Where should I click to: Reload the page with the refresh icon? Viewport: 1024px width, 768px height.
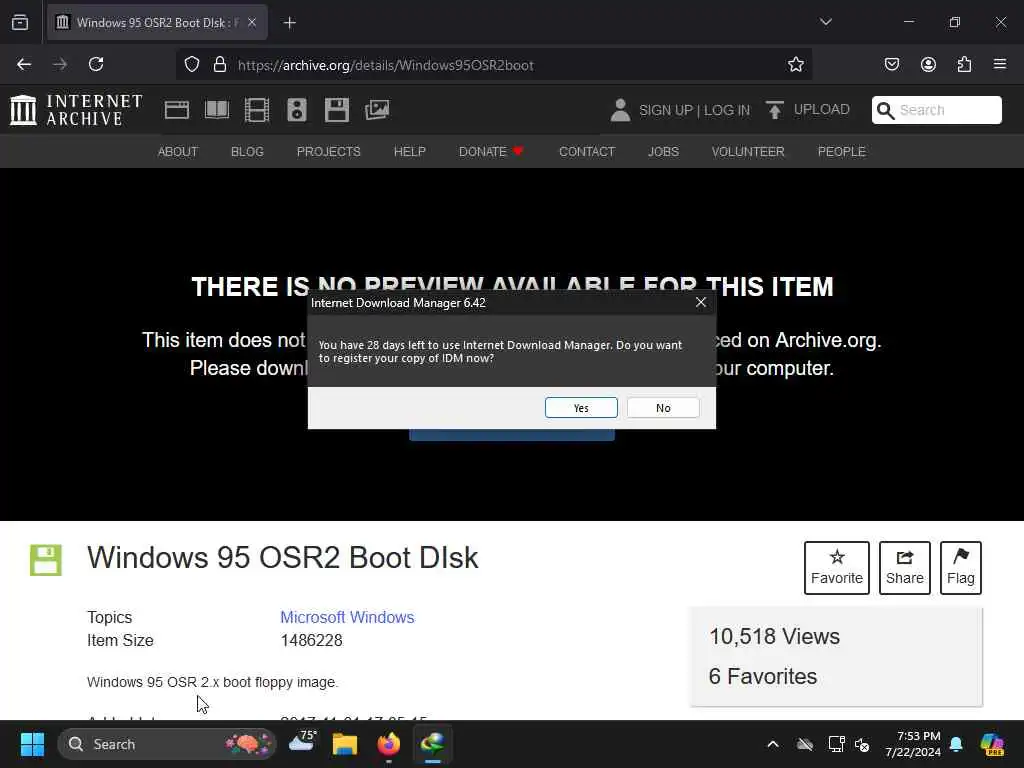[96, 64]
